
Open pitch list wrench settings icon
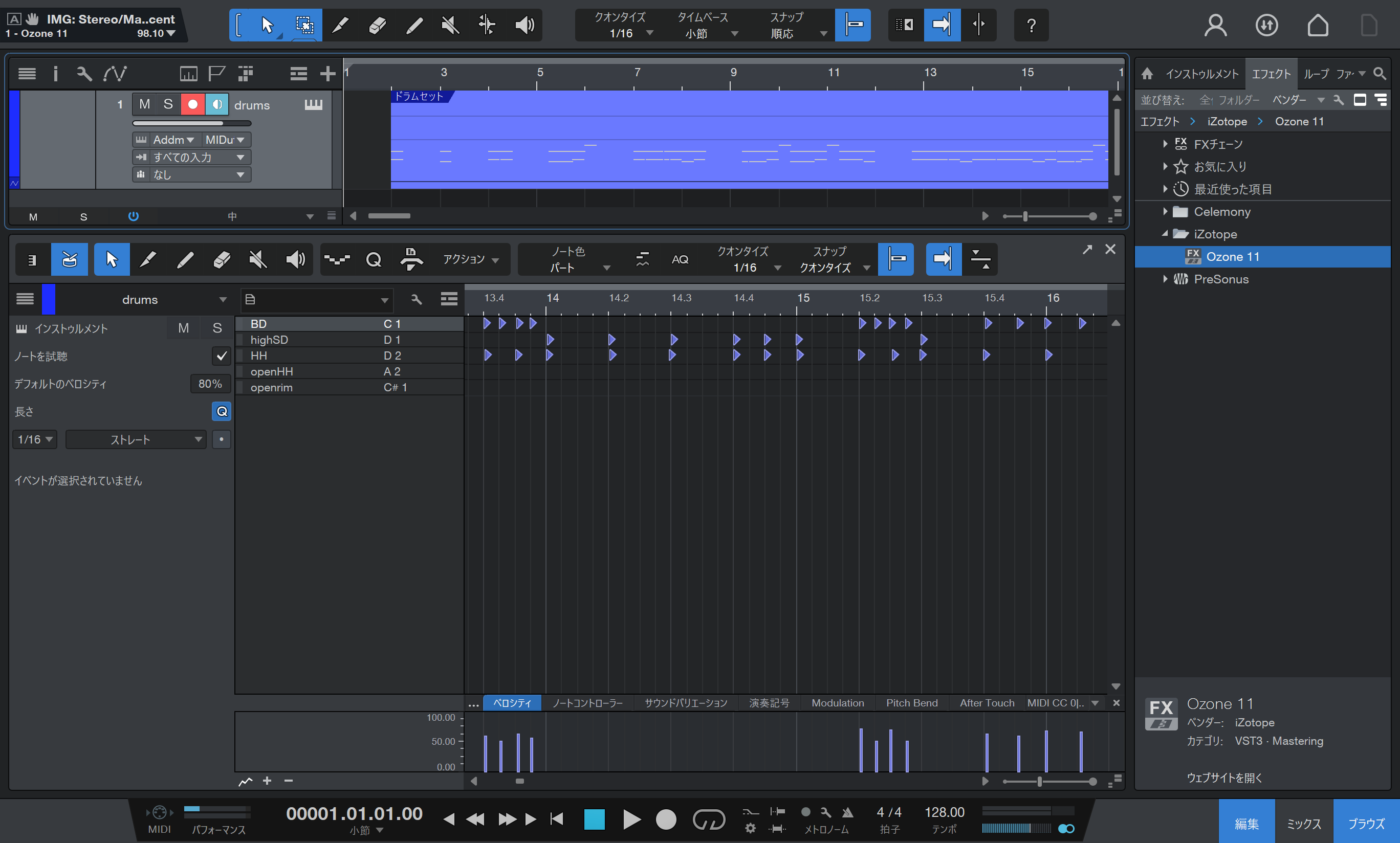417,299
